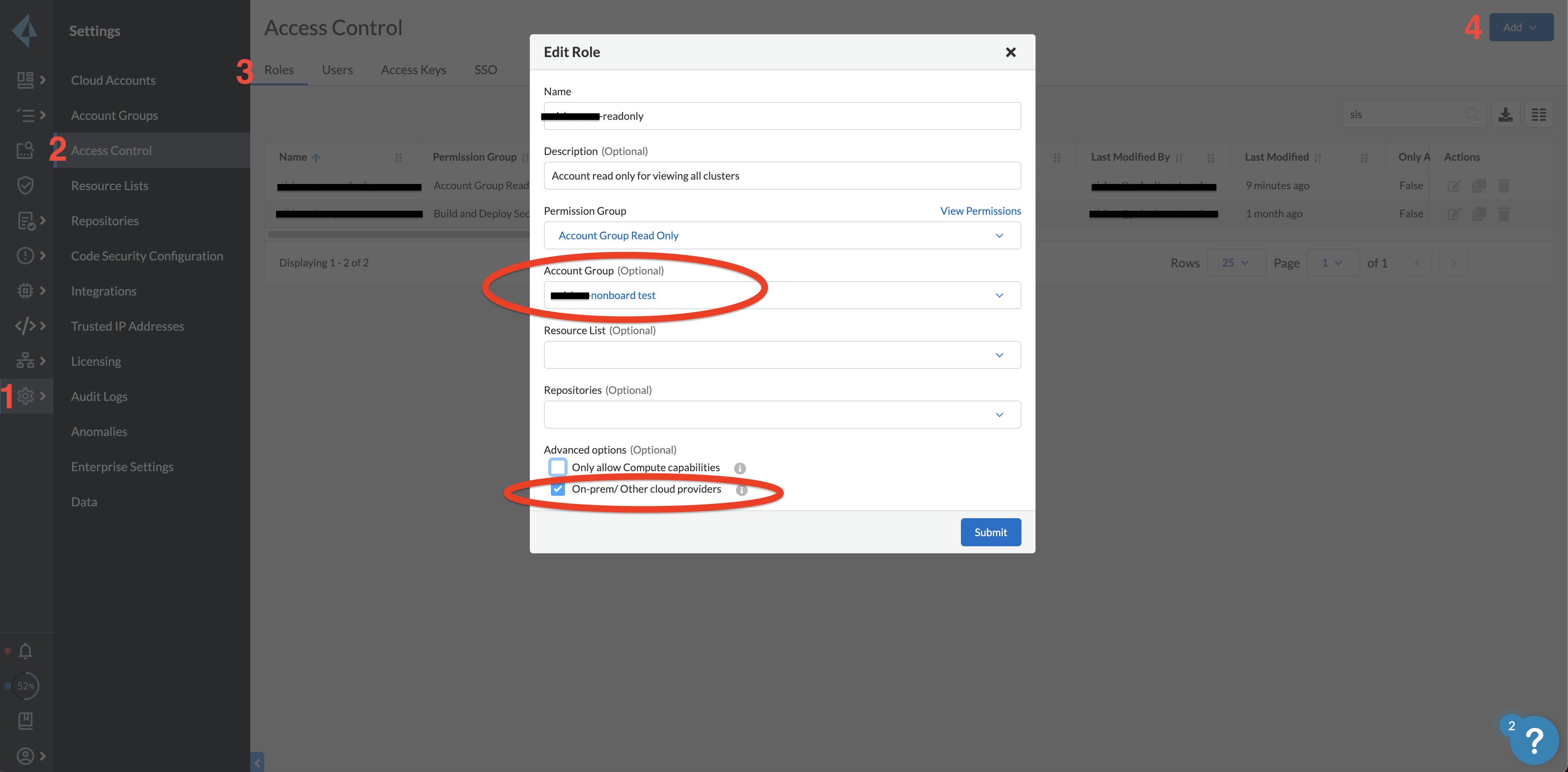
Task: Click the settings gear sidebar icon
Action: point(25,396)
